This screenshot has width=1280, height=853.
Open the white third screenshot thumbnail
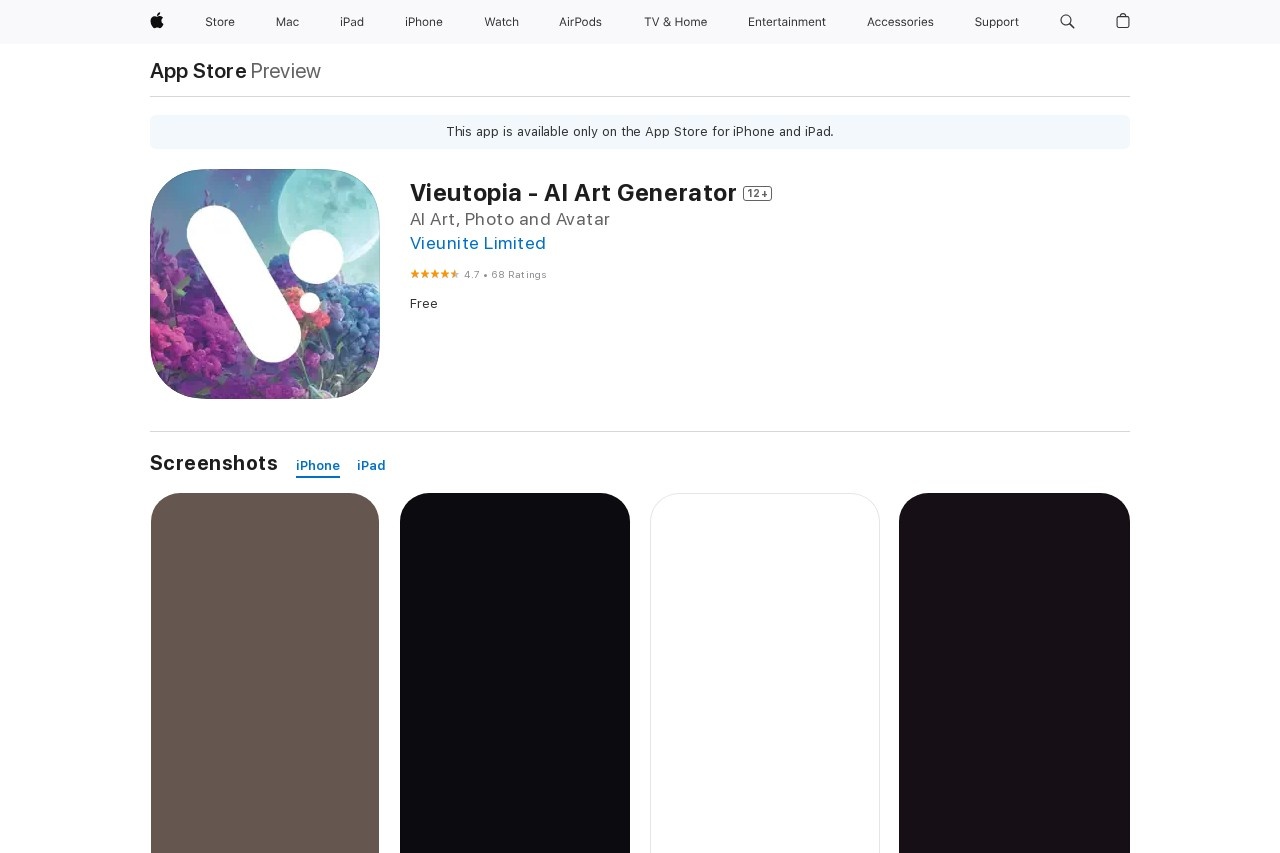click(x=765, y=673)
